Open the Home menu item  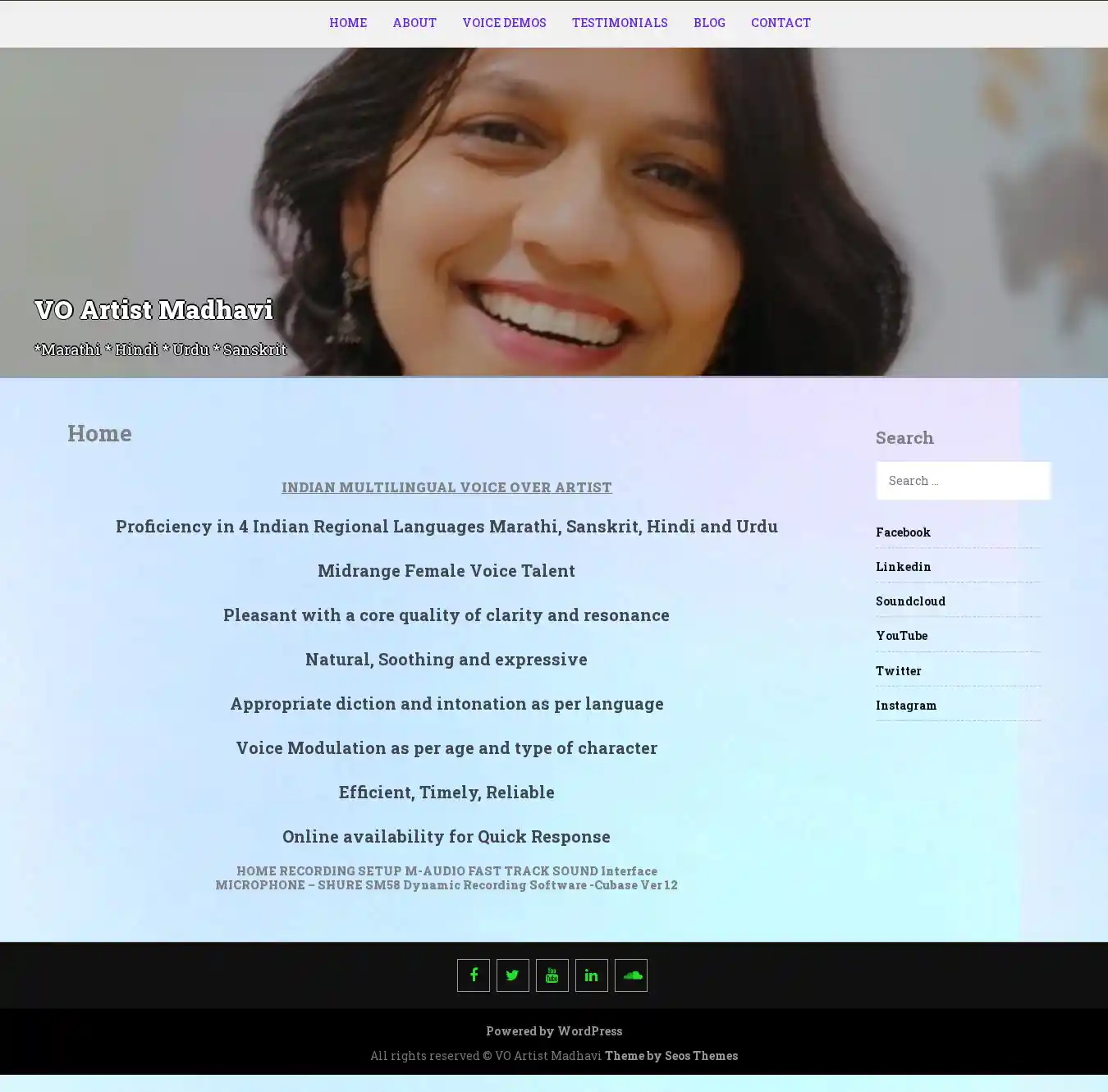[x=348, y=23]
